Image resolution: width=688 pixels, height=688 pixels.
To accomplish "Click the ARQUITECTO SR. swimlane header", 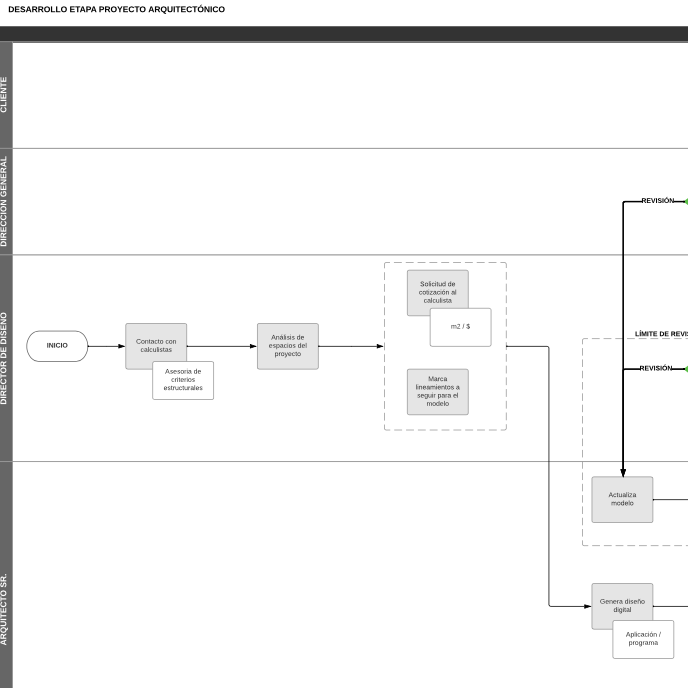I will (6, 608).
